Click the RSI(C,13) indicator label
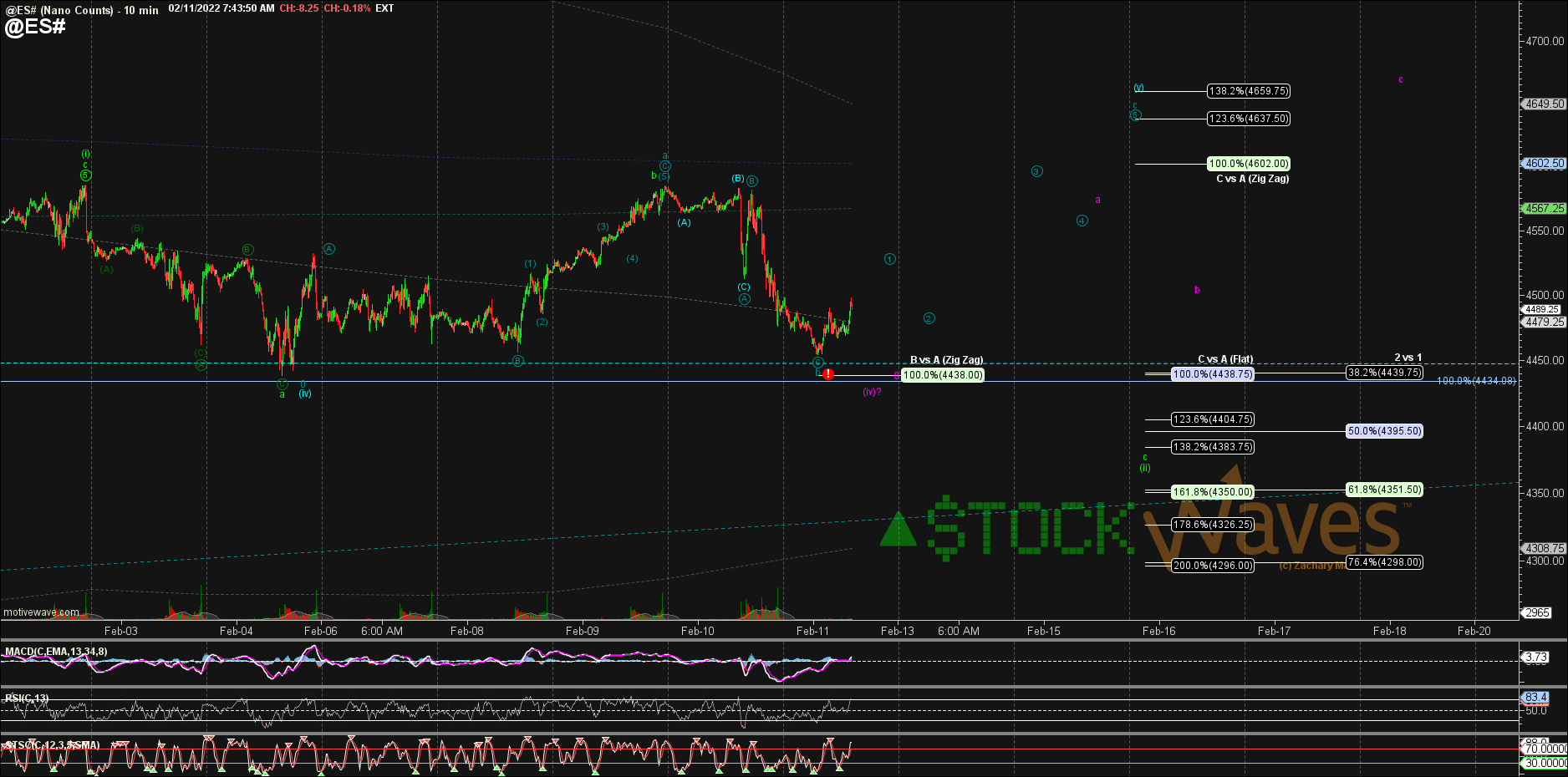The image size is (1568, 777). (x=27, y=698)
